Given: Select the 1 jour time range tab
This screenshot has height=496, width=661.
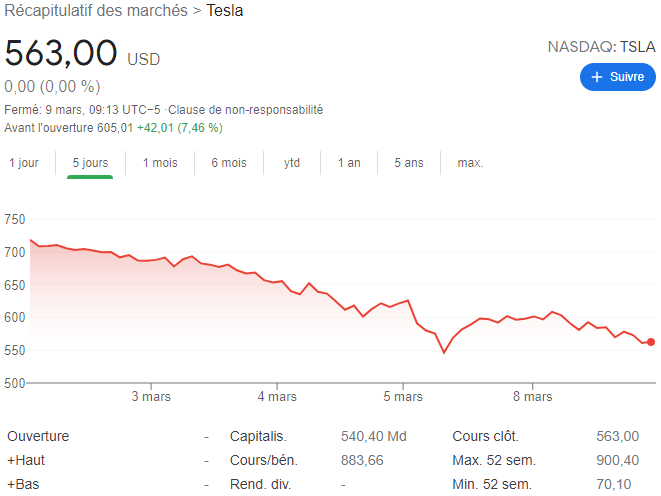Looking at the screenshot, I should (x=24, y=163).
